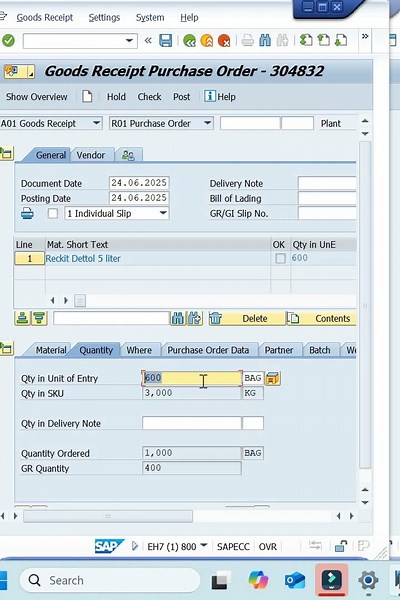
Task: Switch to the Batch tab
Action: coord(320,350)
